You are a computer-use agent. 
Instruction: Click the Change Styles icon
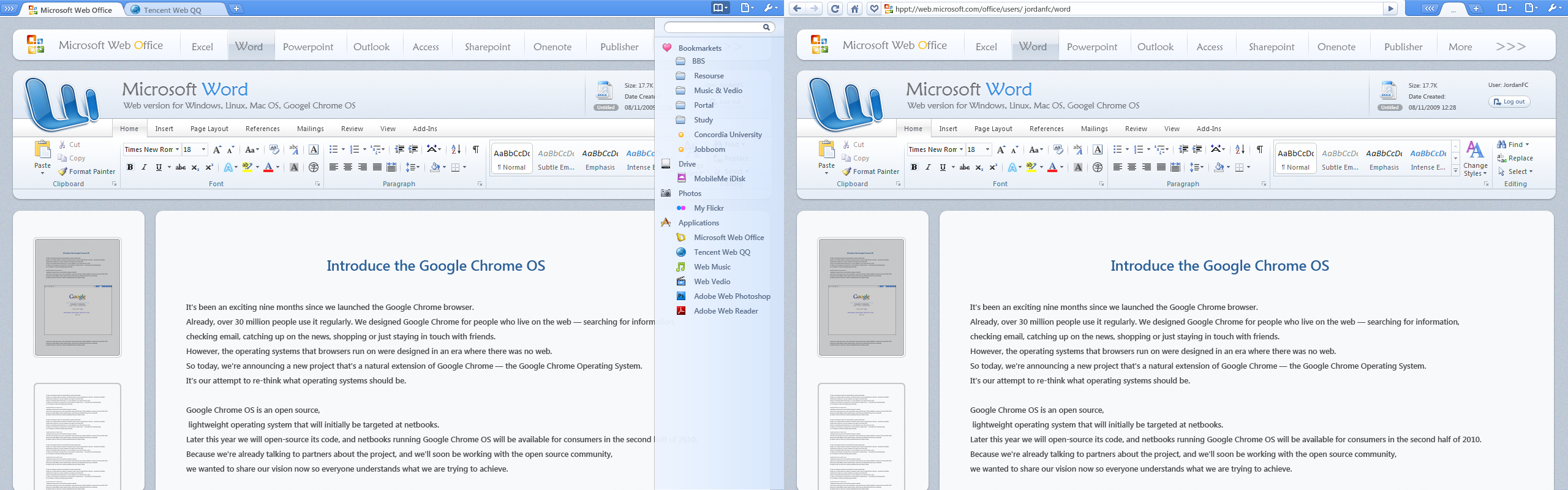coord(1475,151)
